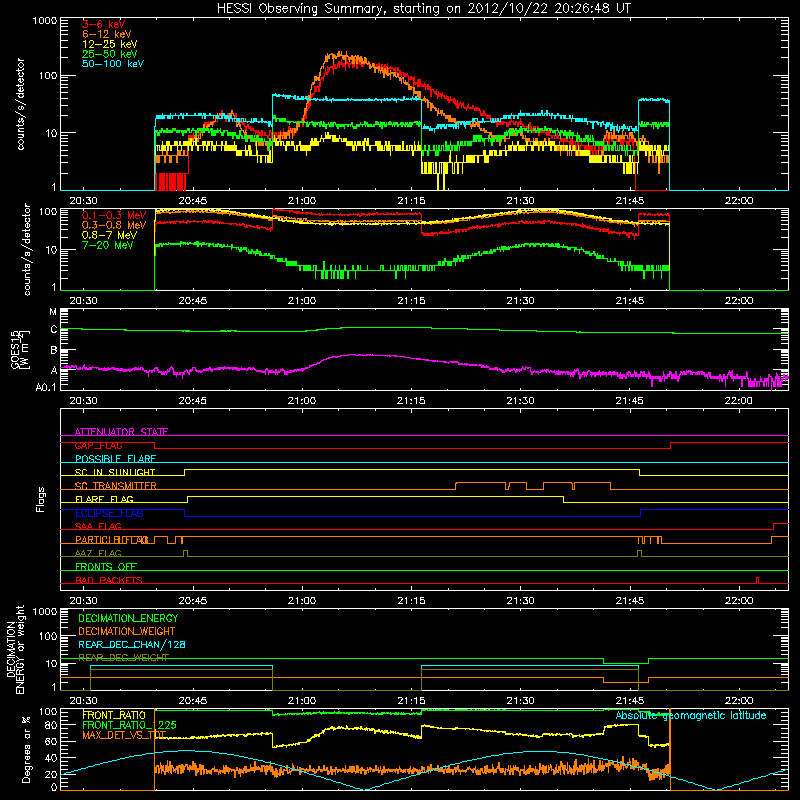This screenshot has width=800, height=800.
Task: Click the 0.3-0.8 MeV legend label
Action: (x=114, y=225)
